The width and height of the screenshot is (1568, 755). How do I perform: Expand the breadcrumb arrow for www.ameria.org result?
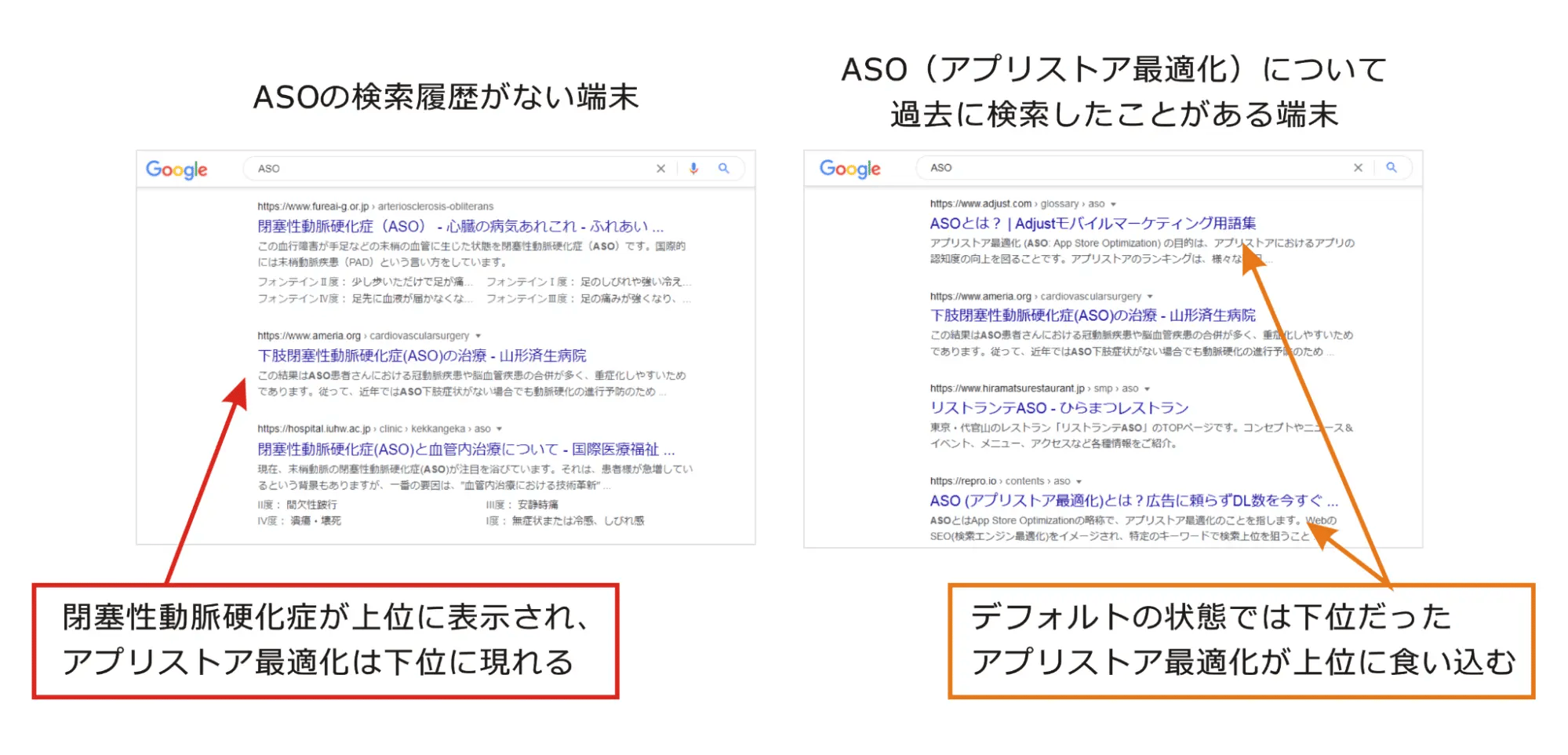tap(479, 334)
